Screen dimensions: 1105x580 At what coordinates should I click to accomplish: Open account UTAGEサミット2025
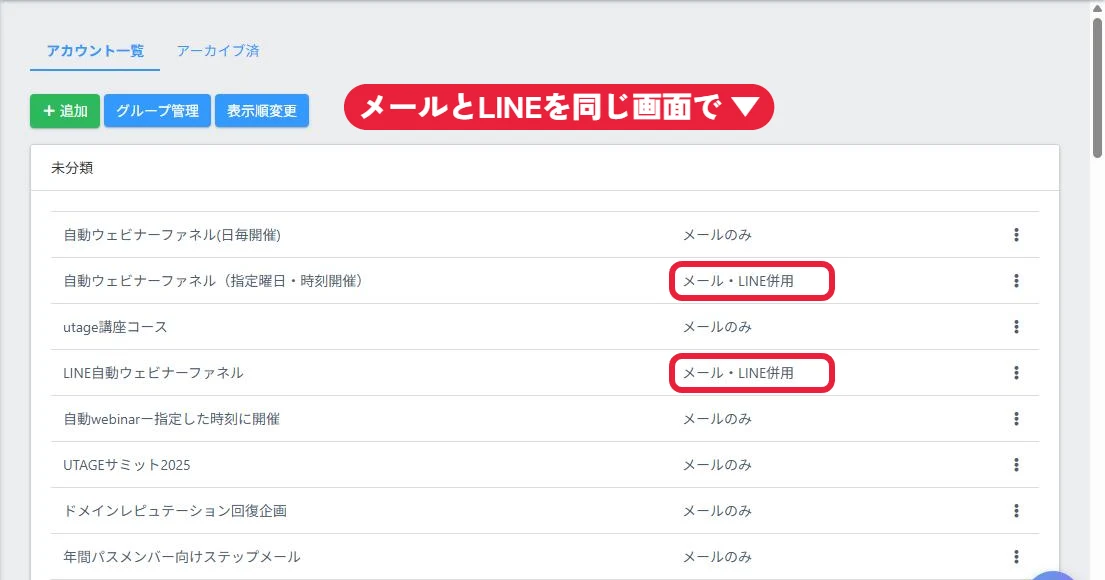pos(127,465)
